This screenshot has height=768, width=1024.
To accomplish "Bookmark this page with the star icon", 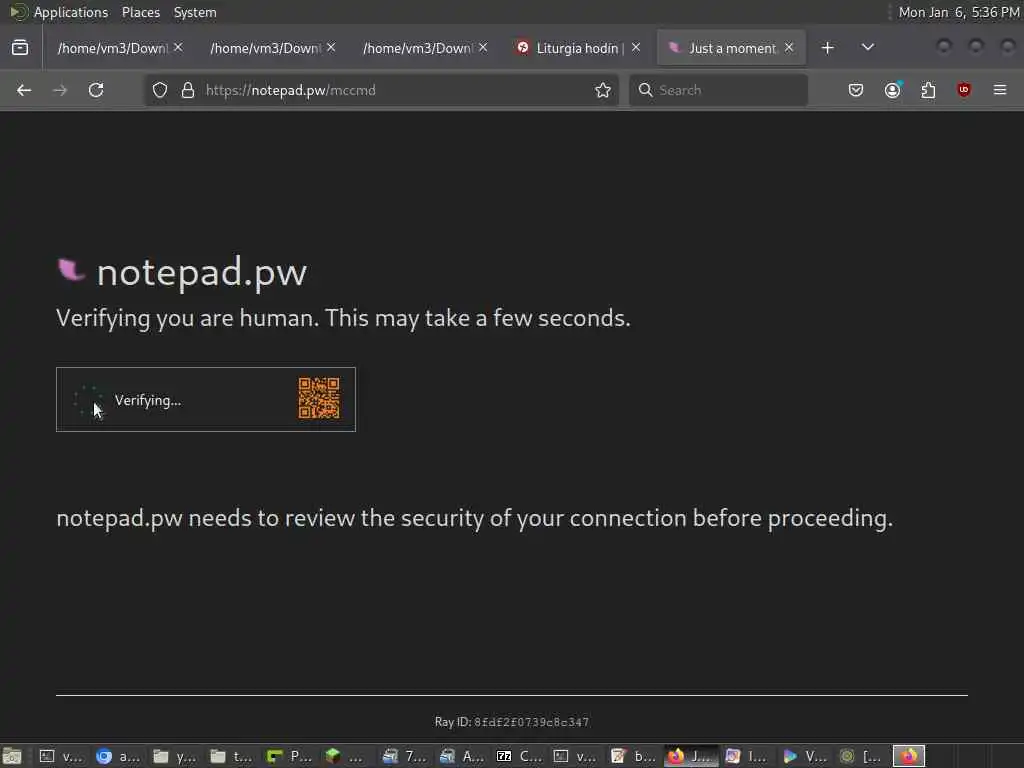I will [603, 90].
